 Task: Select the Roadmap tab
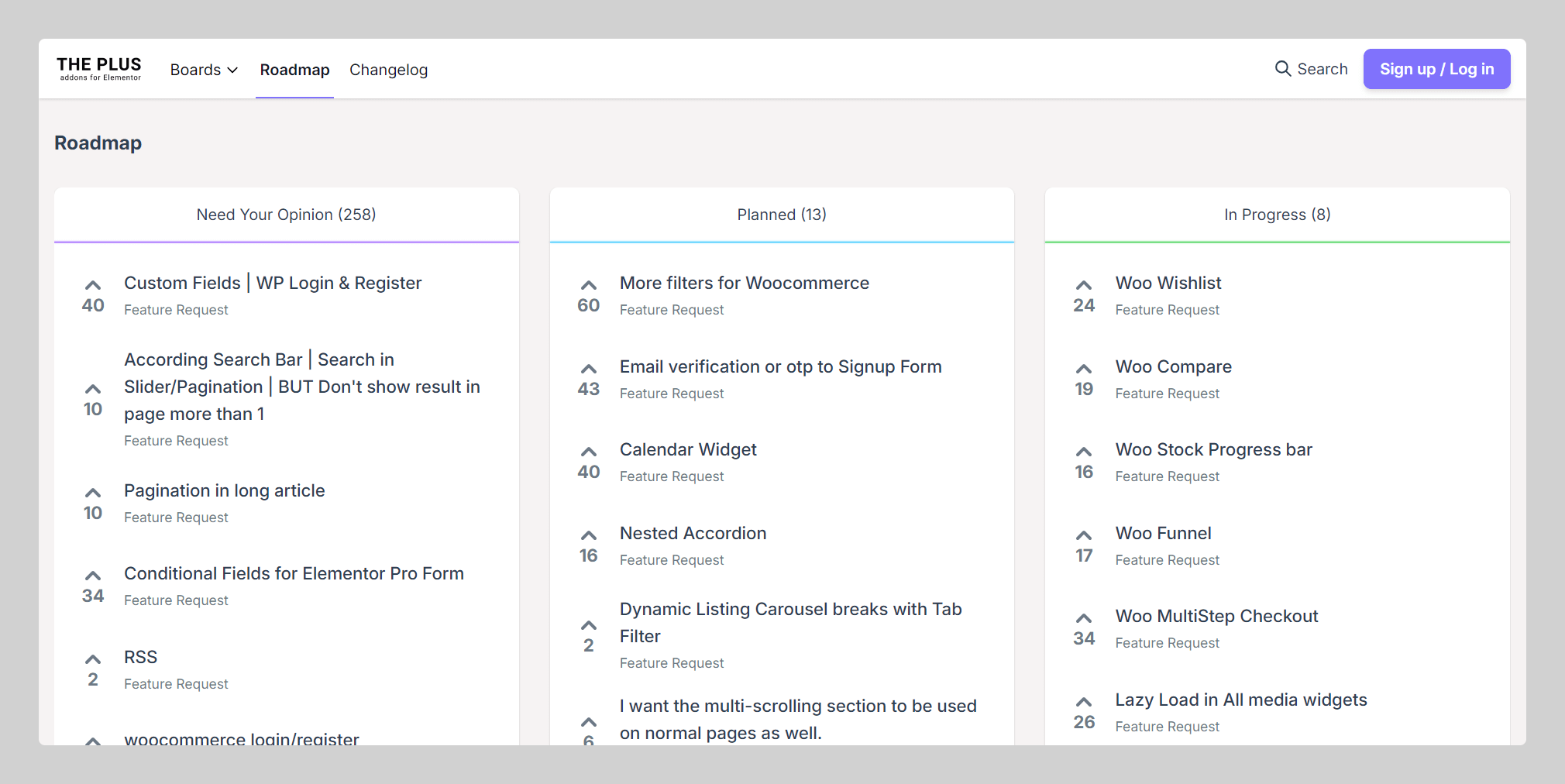294,70
